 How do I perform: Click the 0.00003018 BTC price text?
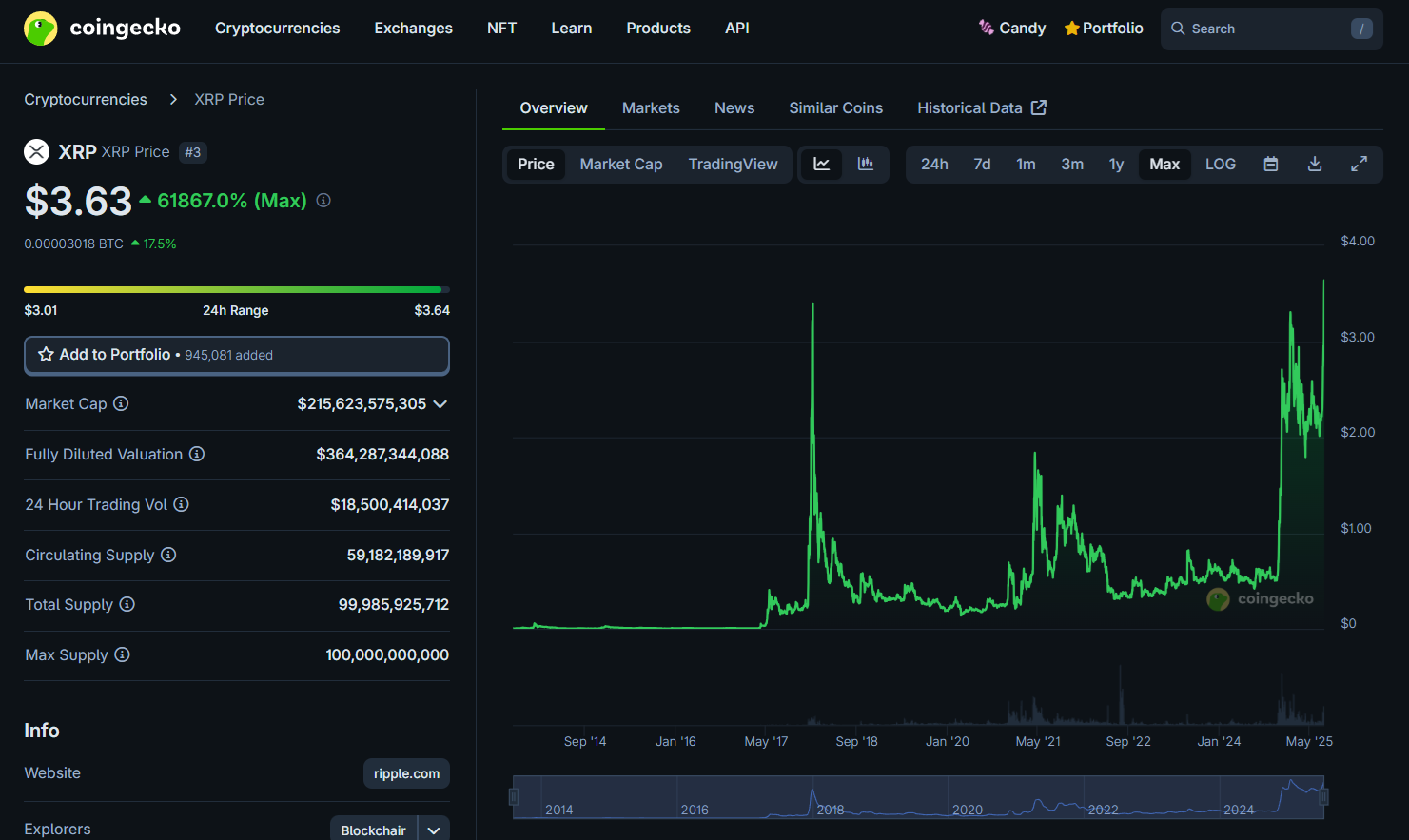74,244
